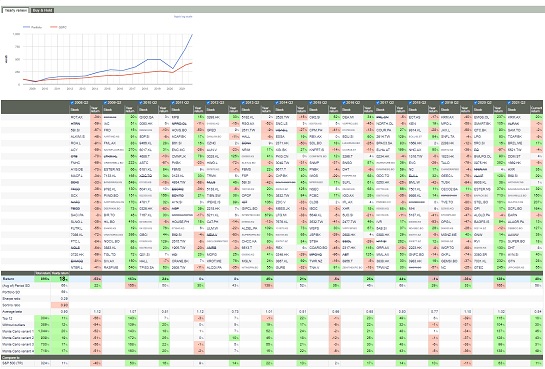Uncheck the 2013 Q3 checkbox
Image resolution: width=545 pixels, height=369 pixels.
click(243, 103)
